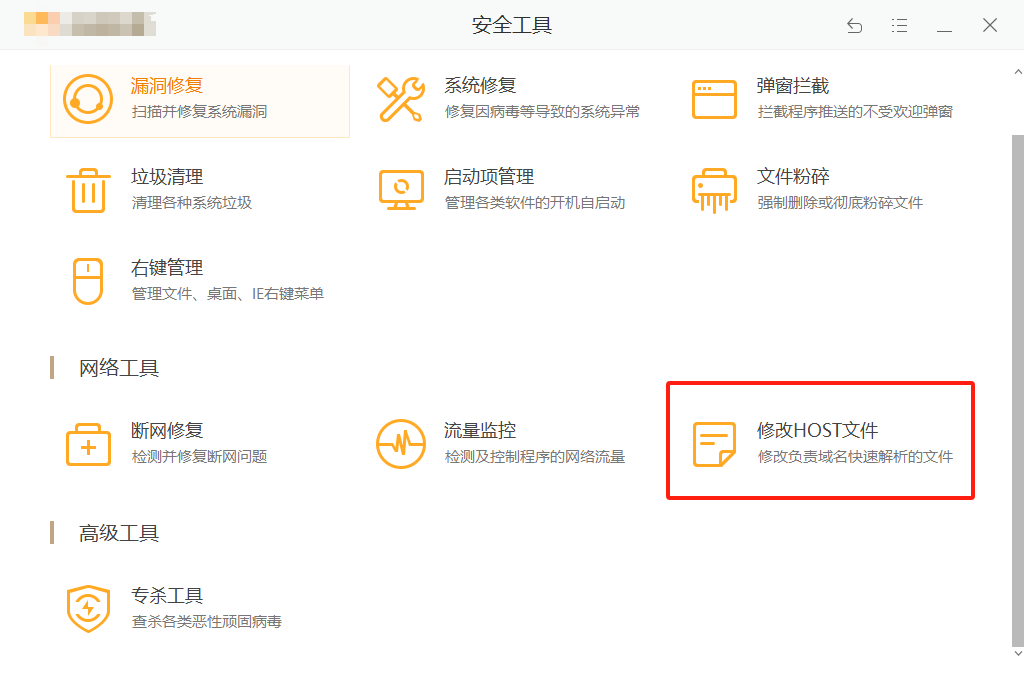This screenshot has width=1024, height=674.
Task: Click description 管理各类软件的开机自启动
Action: pyautogui.click(x=535, y=202)
